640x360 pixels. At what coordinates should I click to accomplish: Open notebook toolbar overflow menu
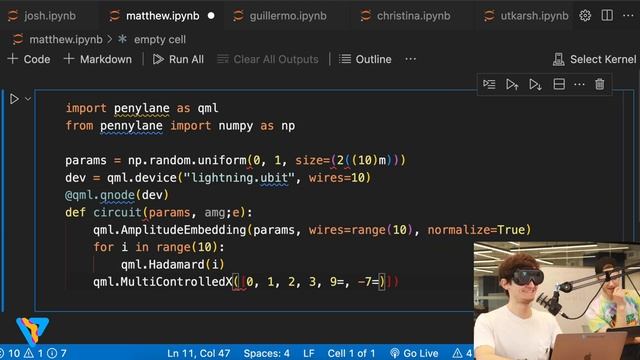[411, 59]
